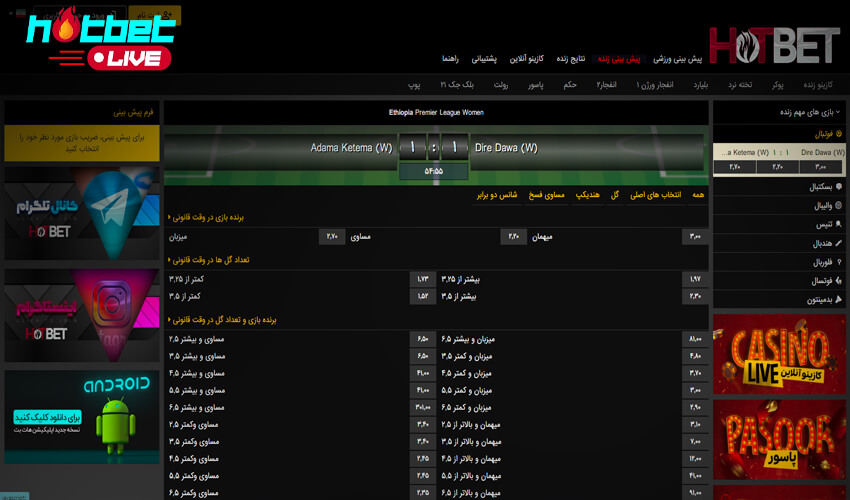Click the volleyball icon in the sidebar
This screenshot has width=850, height=500.
(x=839, y=206)
